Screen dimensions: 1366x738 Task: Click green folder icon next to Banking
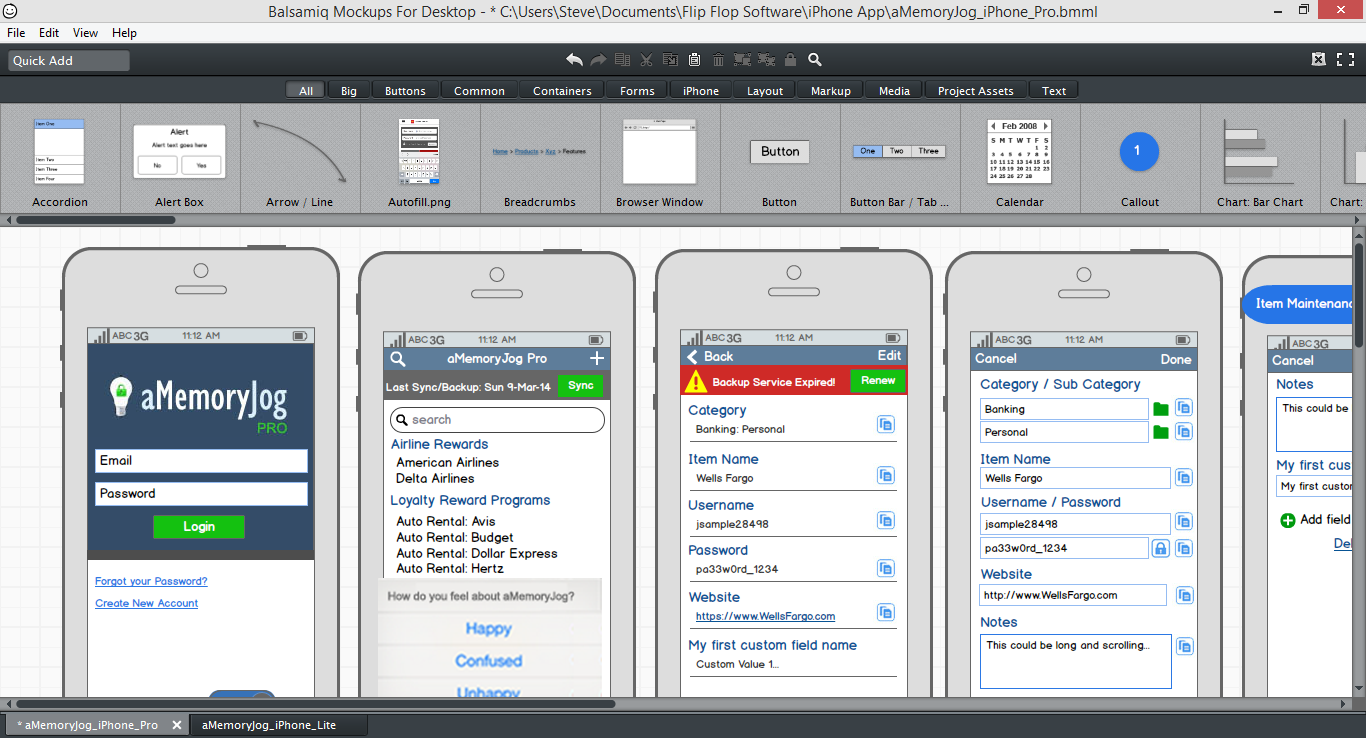[1161, 409]
